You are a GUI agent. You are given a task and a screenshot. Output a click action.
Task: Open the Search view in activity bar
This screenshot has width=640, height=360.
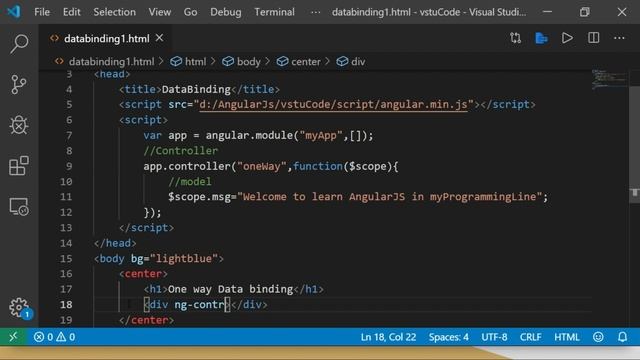click(19, 44)
